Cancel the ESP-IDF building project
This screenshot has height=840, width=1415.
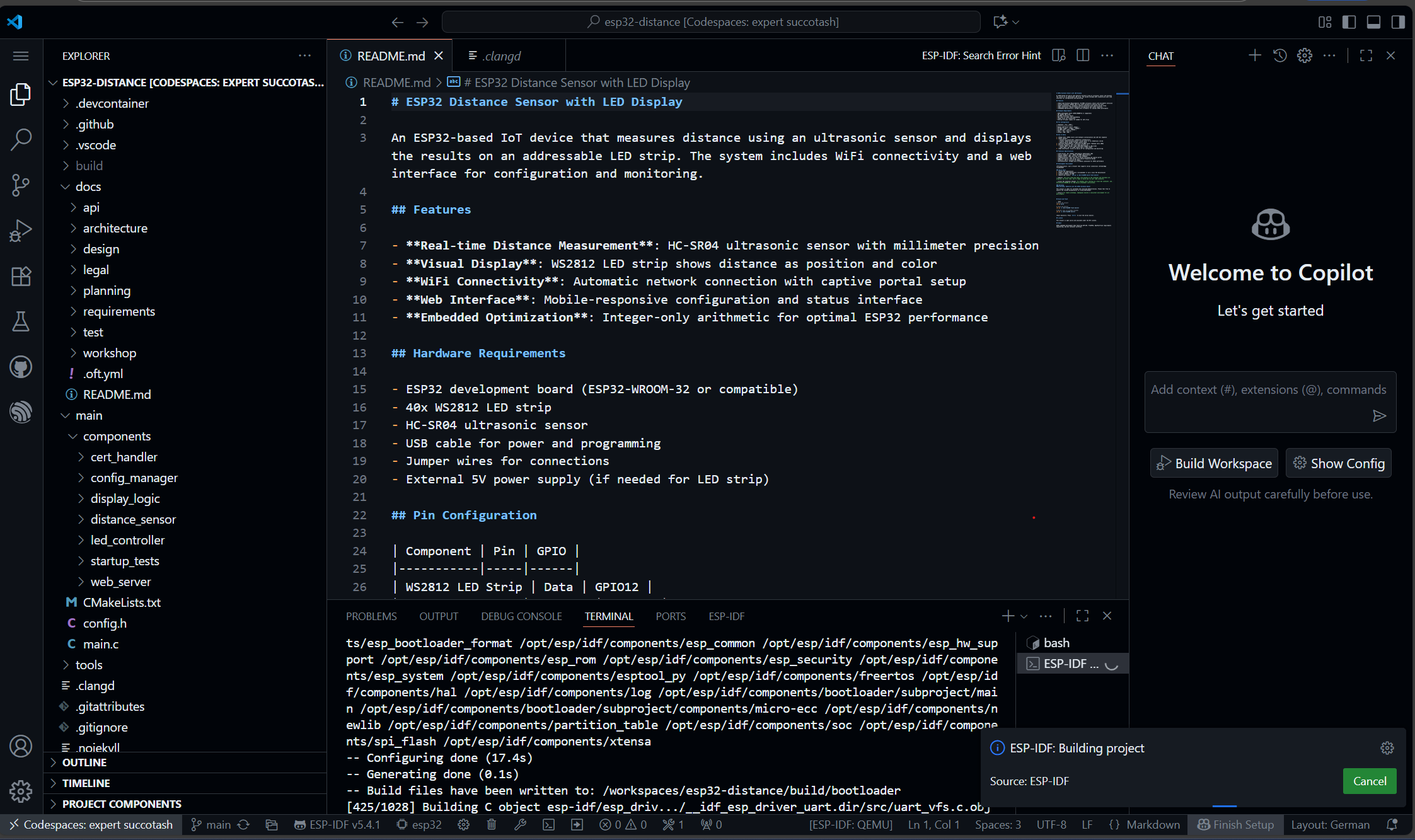click(1369, 781)
